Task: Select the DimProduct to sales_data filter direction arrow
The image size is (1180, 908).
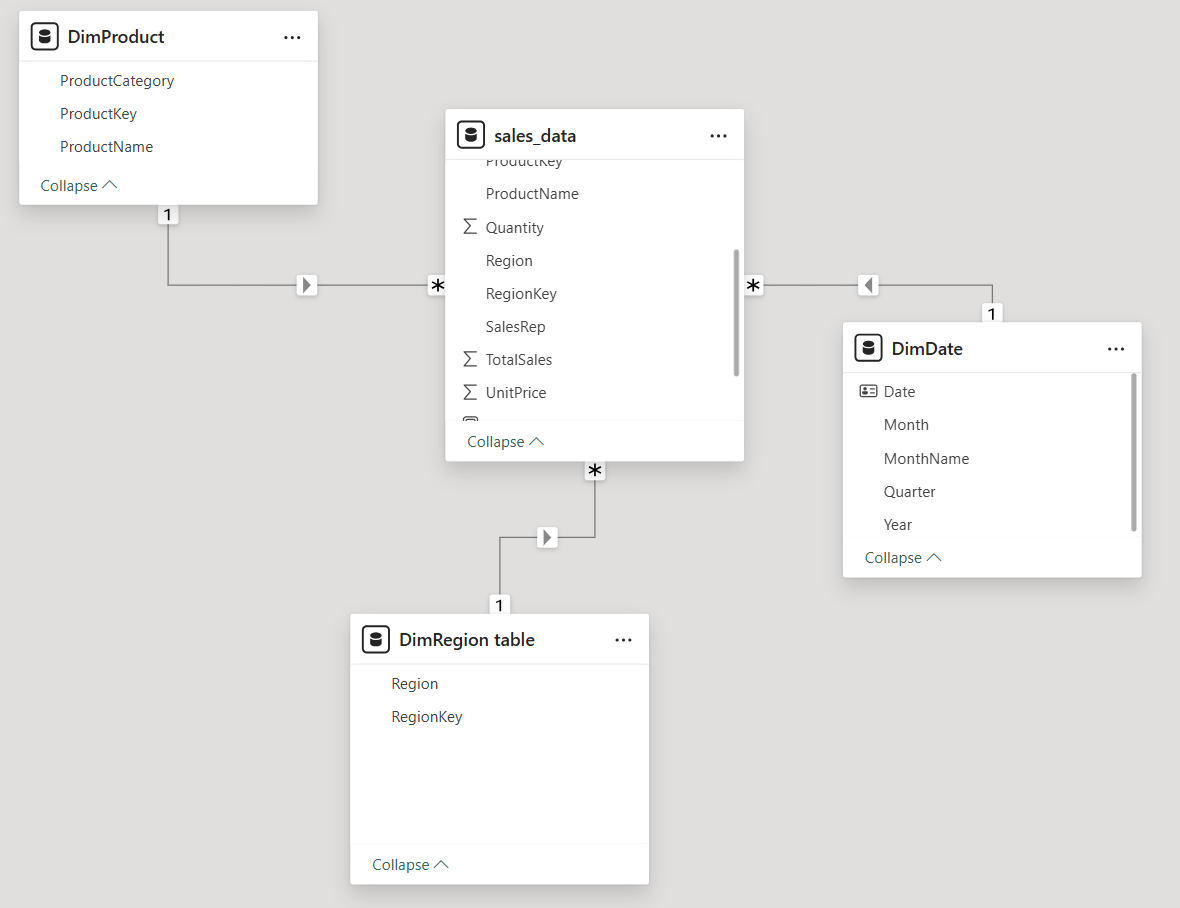Action: click(x=306, y=285)
